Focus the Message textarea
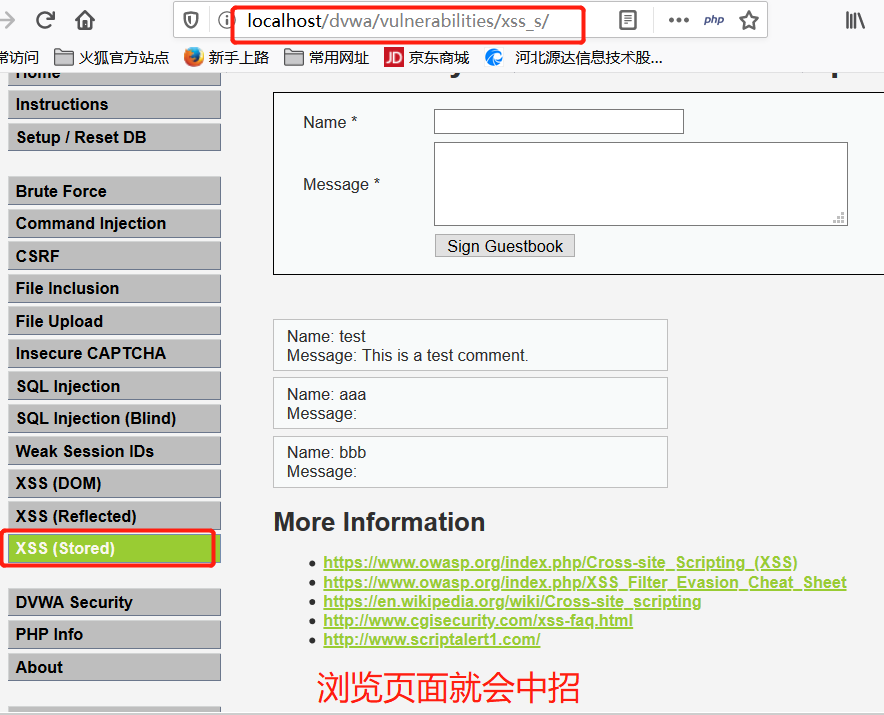This screenshot has width=884, height=715. click(x=640, y=184)
